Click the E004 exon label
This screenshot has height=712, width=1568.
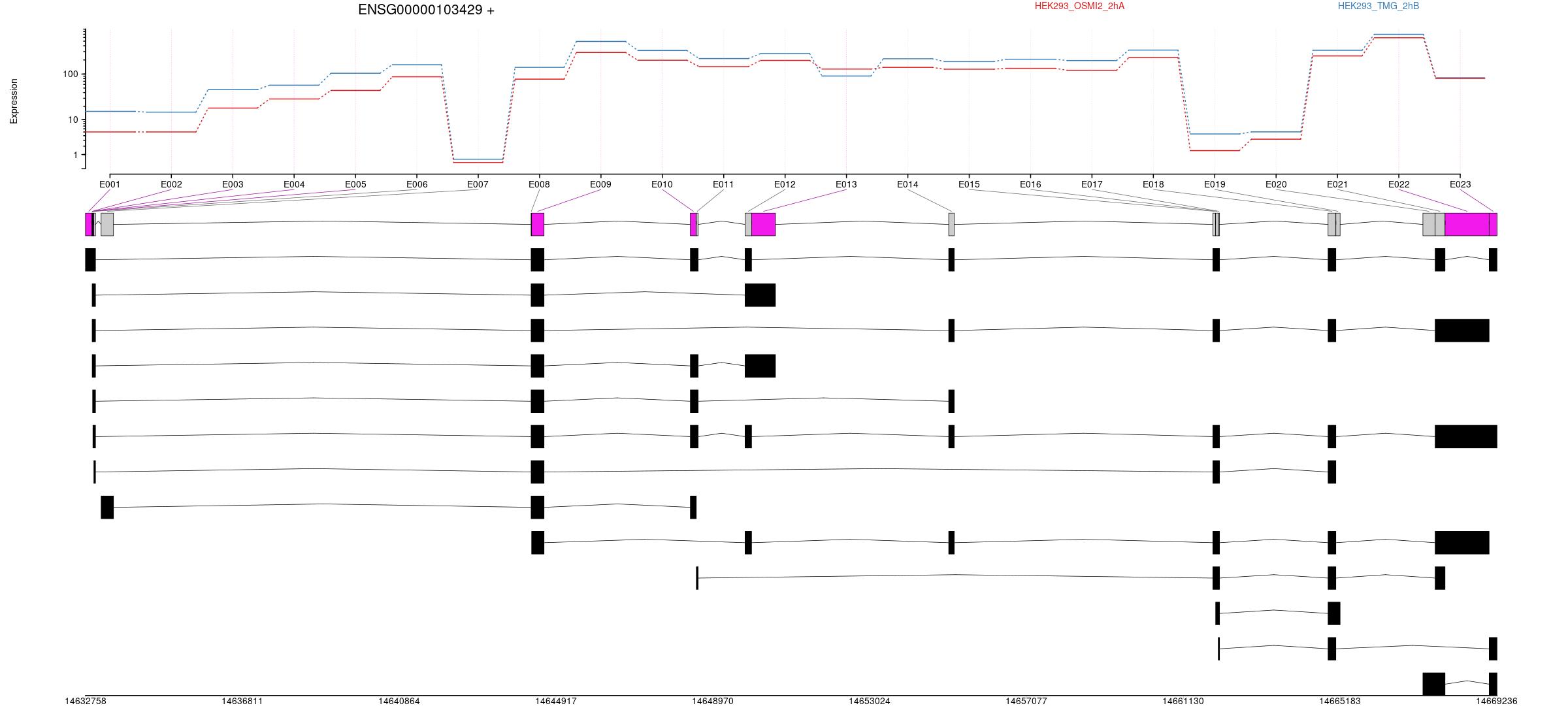click(x=294, y=184)
